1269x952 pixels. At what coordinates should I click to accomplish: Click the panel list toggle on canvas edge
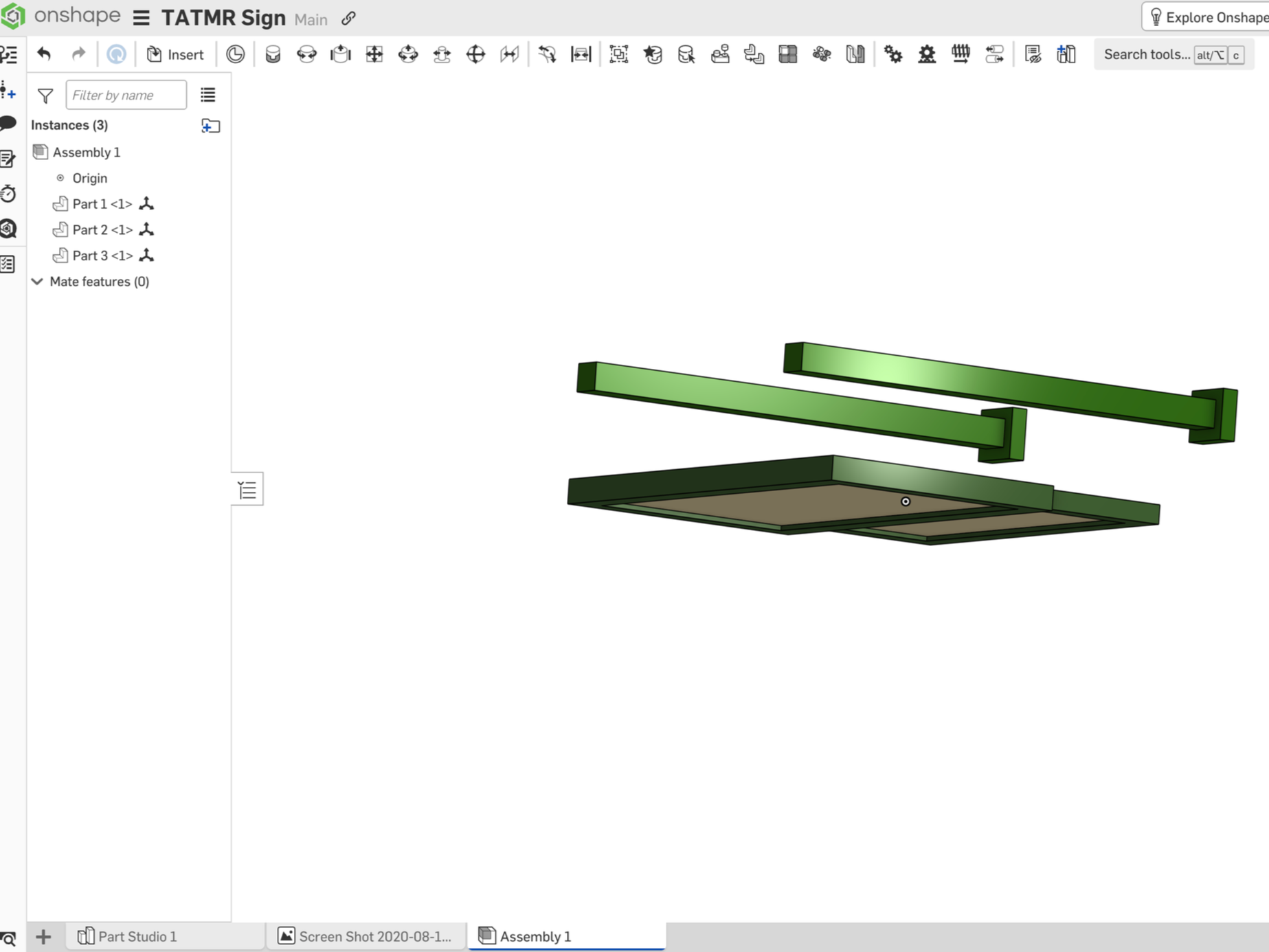point(247,490)
